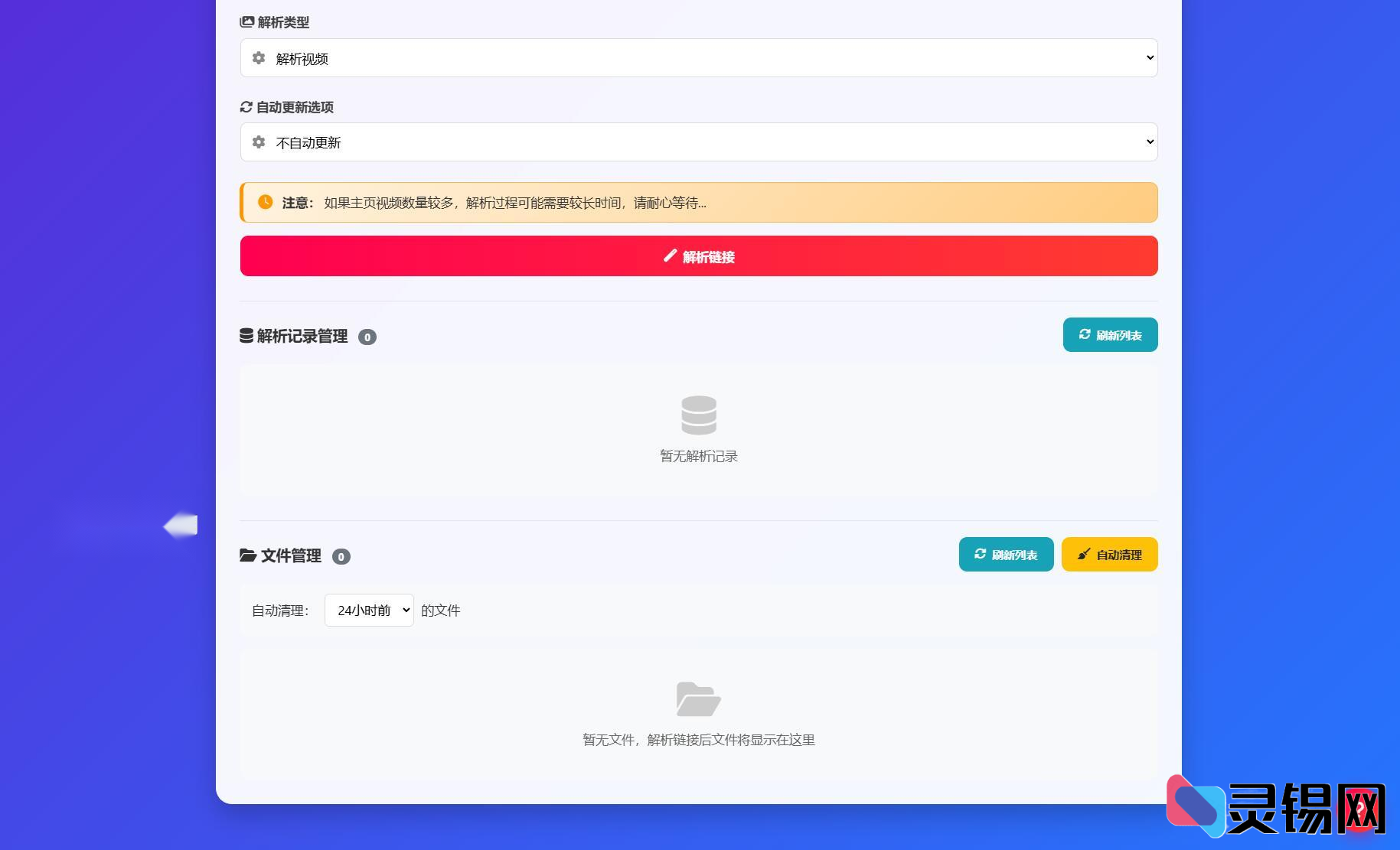This screenshot has height=850, width=1400.
Task: Click the gear icon beside 解析视频
Action: point(259,58)
